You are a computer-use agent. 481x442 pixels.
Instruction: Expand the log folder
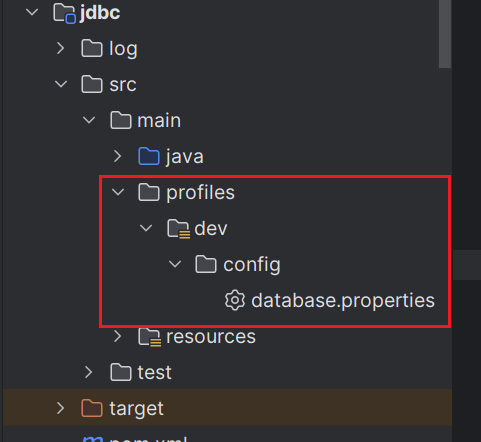(60, 48)
